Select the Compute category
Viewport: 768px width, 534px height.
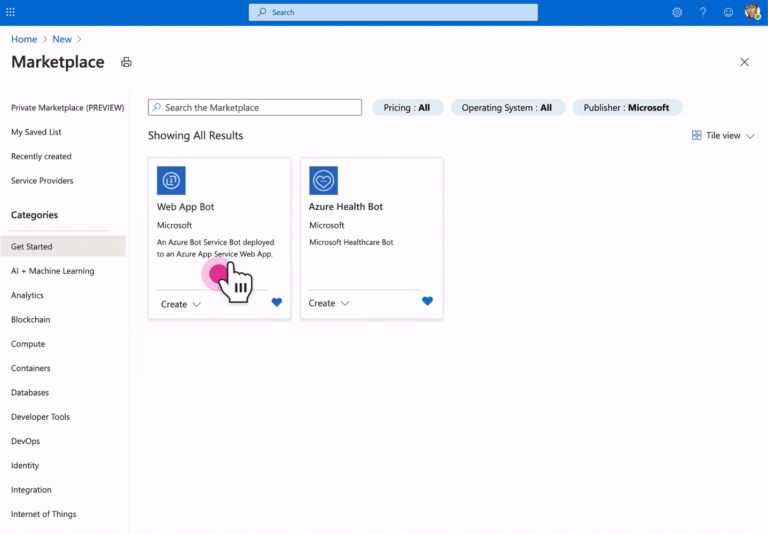click(28, 344)
